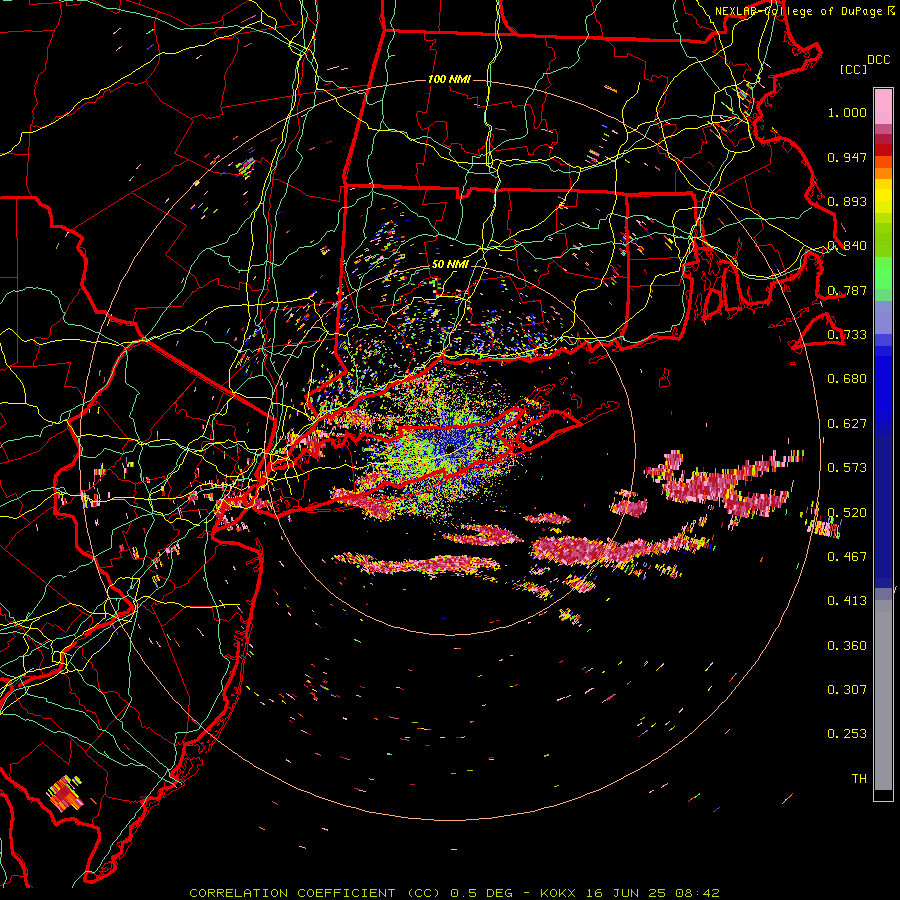Viewport: 900px width, 900px height.
Task: Click the 0.733 scale value
Action: pyautogui.click(x=847, y=335)
